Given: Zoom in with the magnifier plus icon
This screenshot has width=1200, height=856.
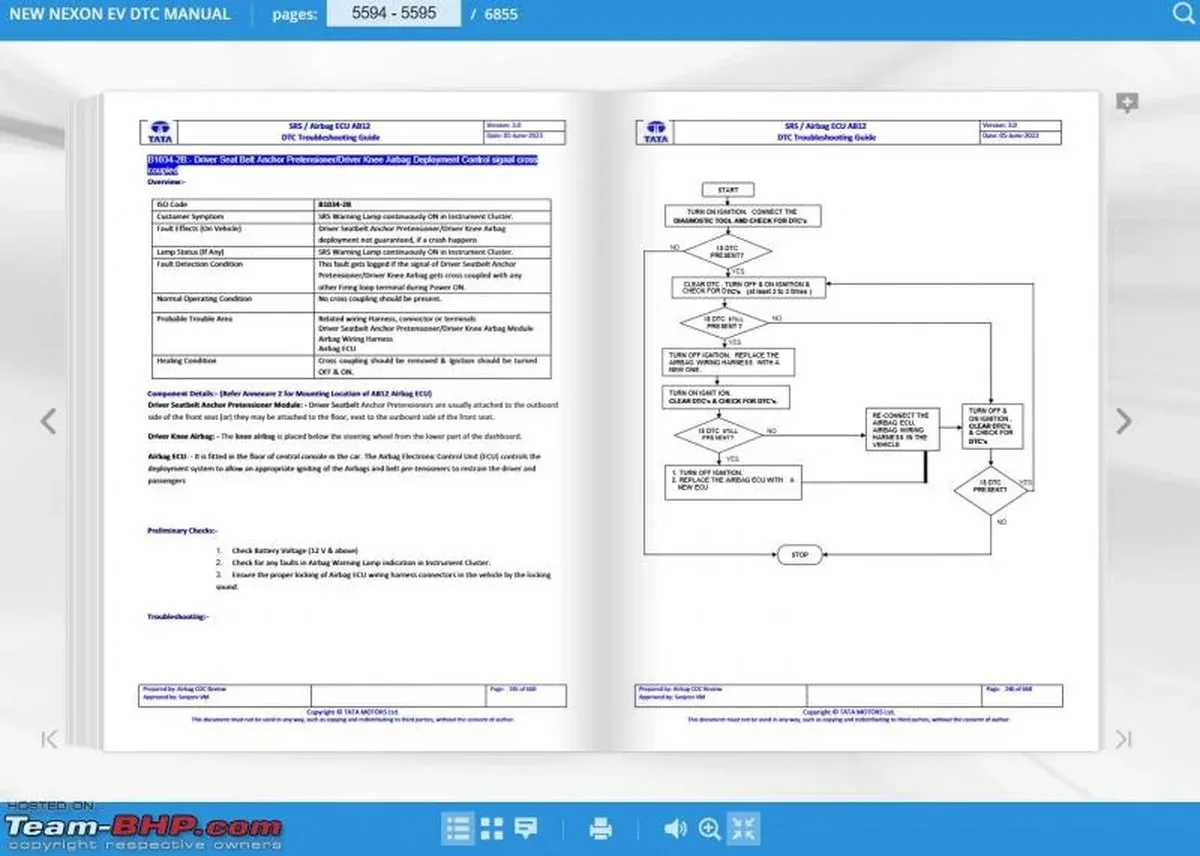Looking at the screenshot, I should (710, 828).
